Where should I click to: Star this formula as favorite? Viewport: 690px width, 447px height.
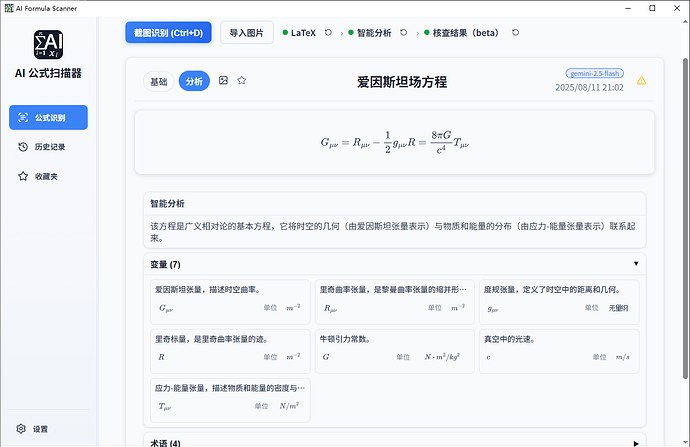point(242,81)
